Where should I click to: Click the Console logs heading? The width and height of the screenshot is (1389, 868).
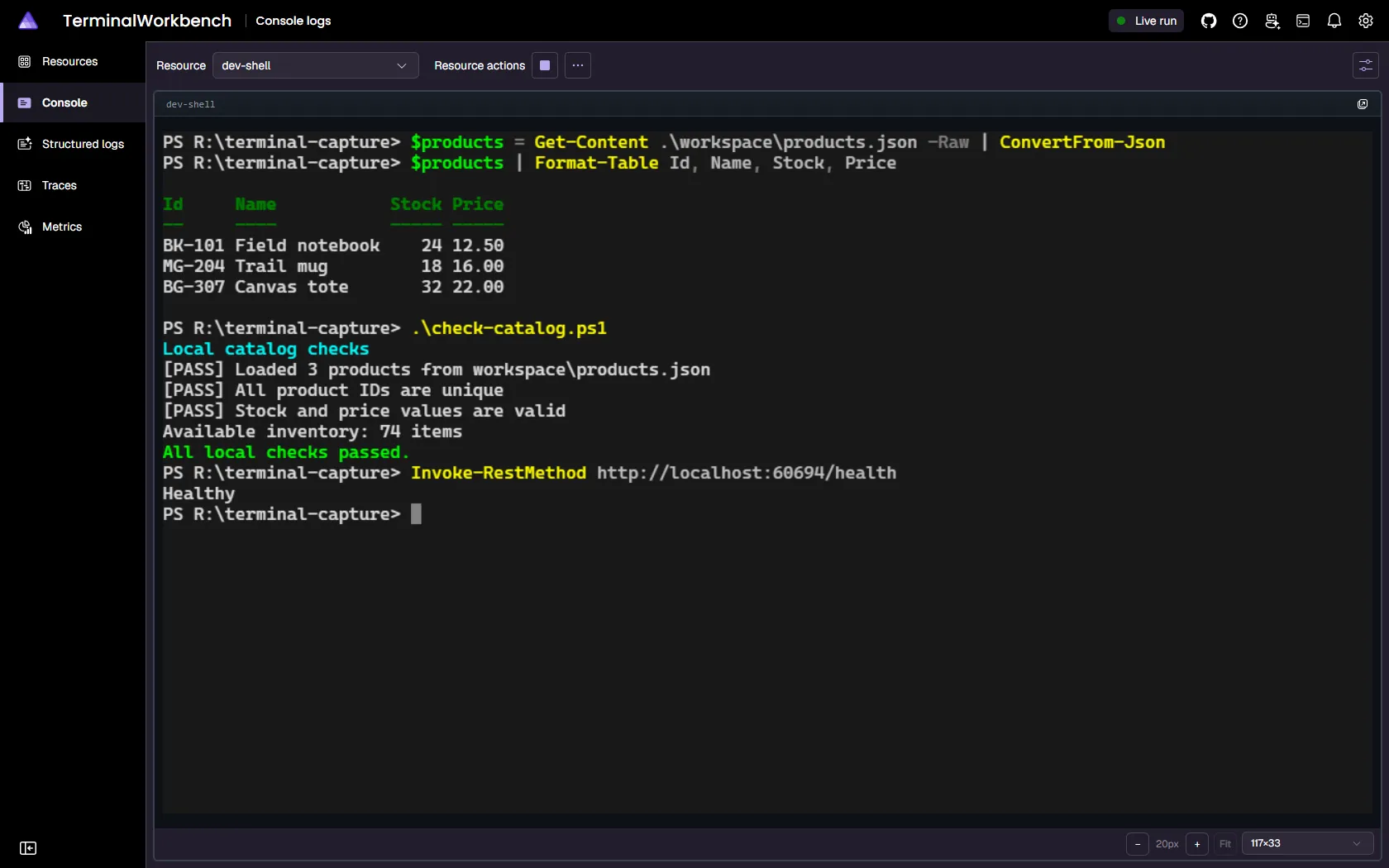294,21
